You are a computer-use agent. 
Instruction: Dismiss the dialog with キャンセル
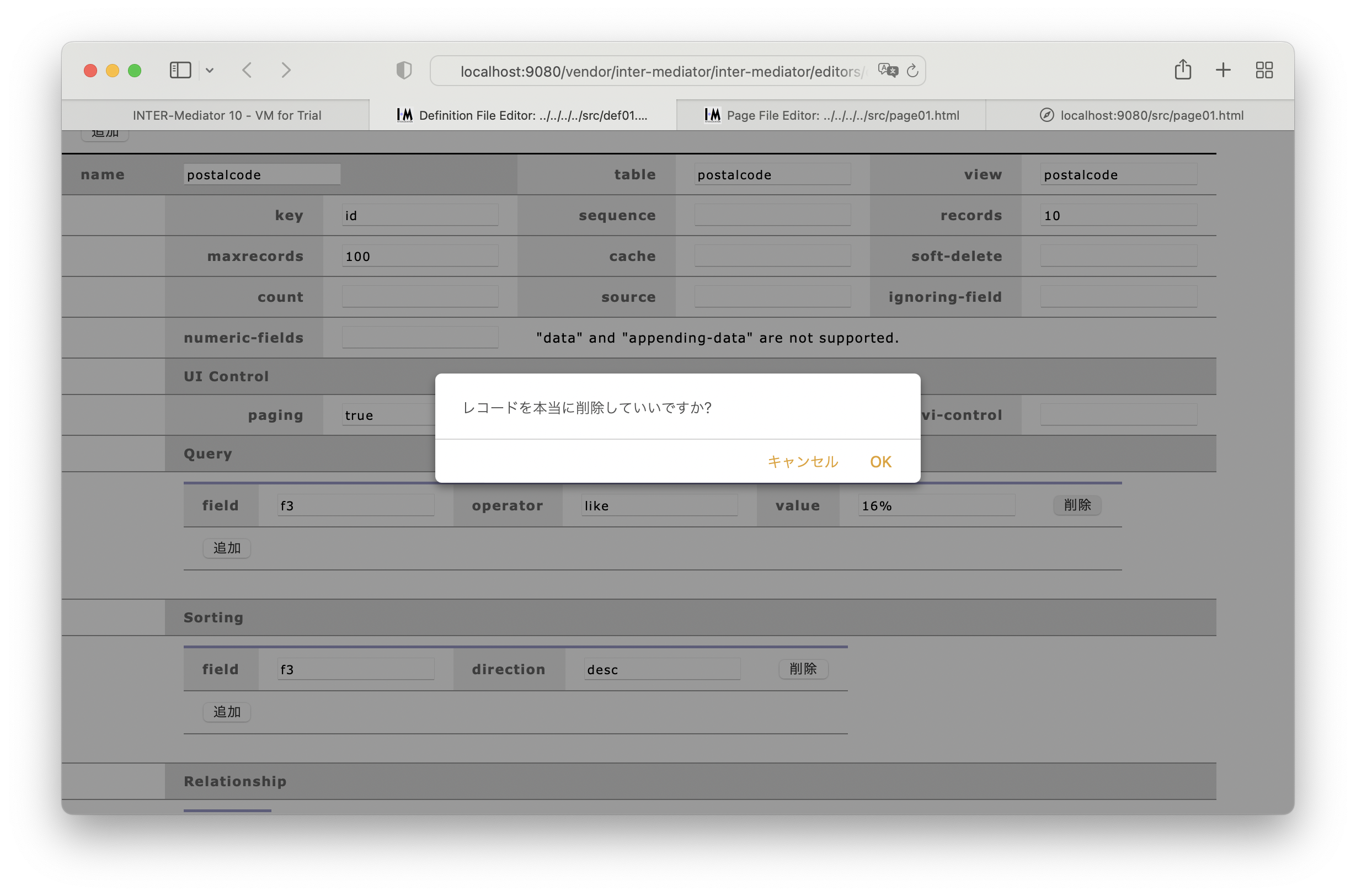802,462
